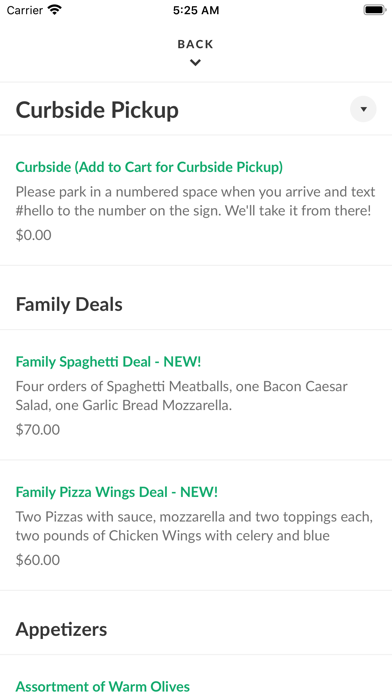Open the Curbside Pickup dropdown arrow
The width and height of the screenshot is (392, 696).
363,109
